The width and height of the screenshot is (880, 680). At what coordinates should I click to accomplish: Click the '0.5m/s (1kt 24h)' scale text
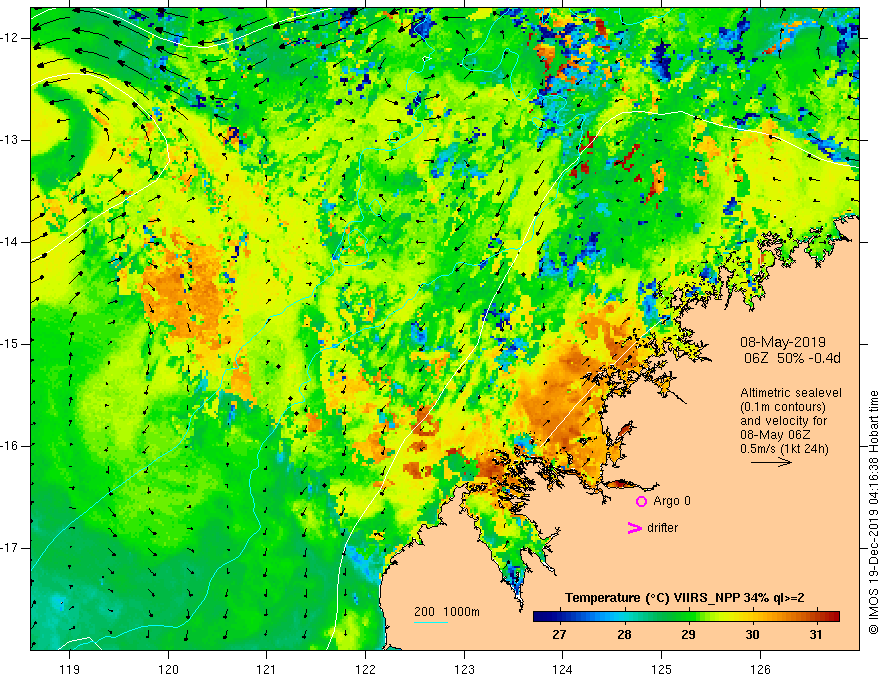(784, 449)
